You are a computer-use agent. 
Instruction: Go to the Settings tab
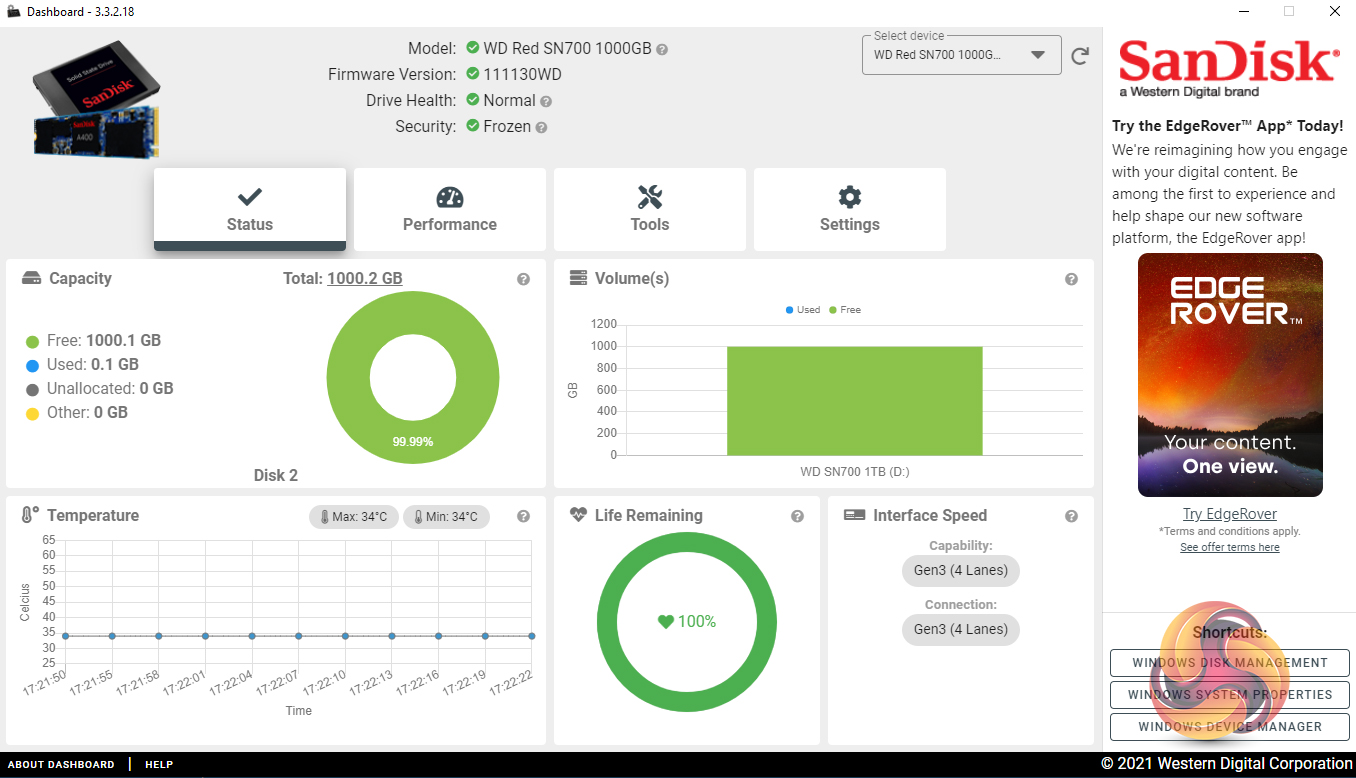850,209
